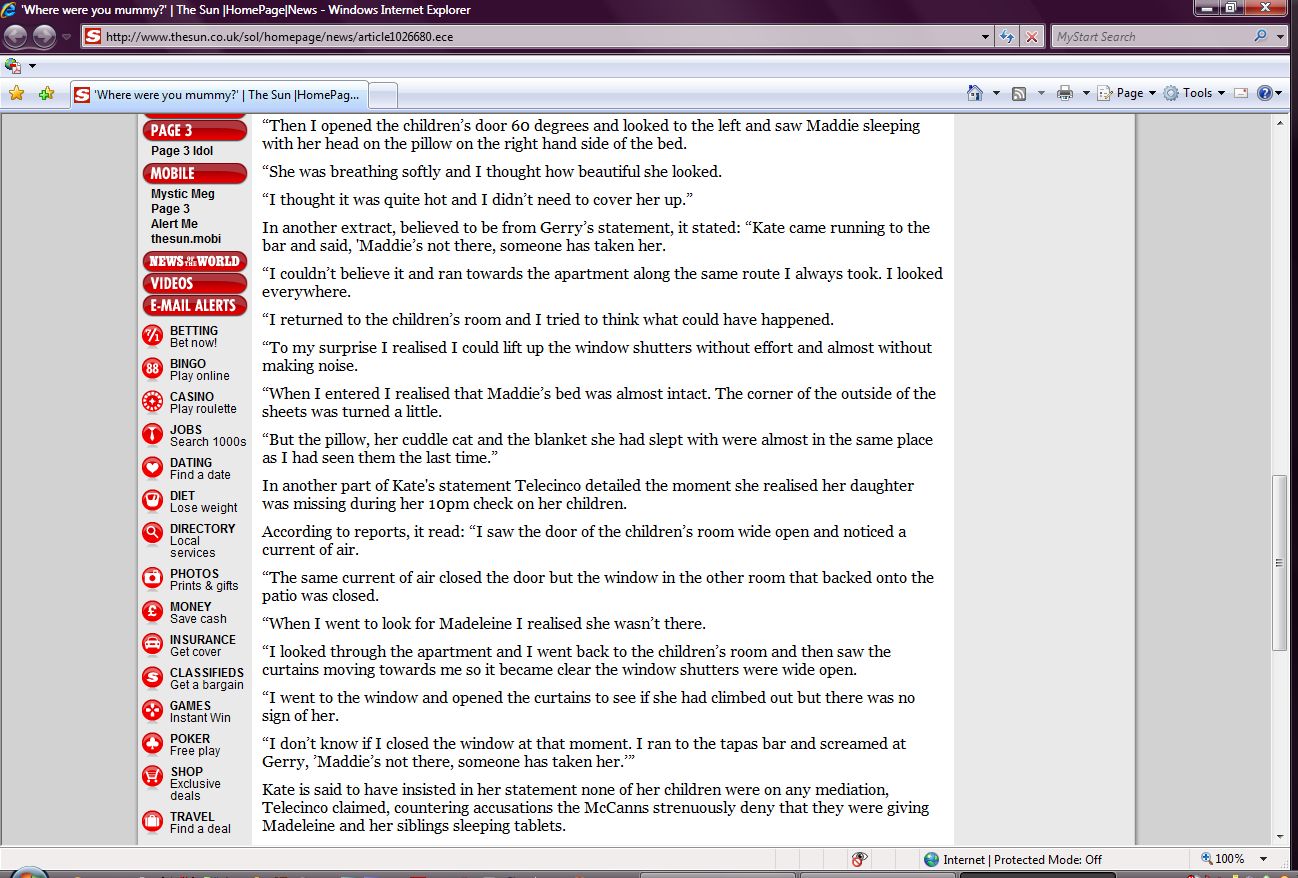This screenshot has height=878, width=1298.
Task: Open the Help question mark icon
Action: tap(1264, 93)
